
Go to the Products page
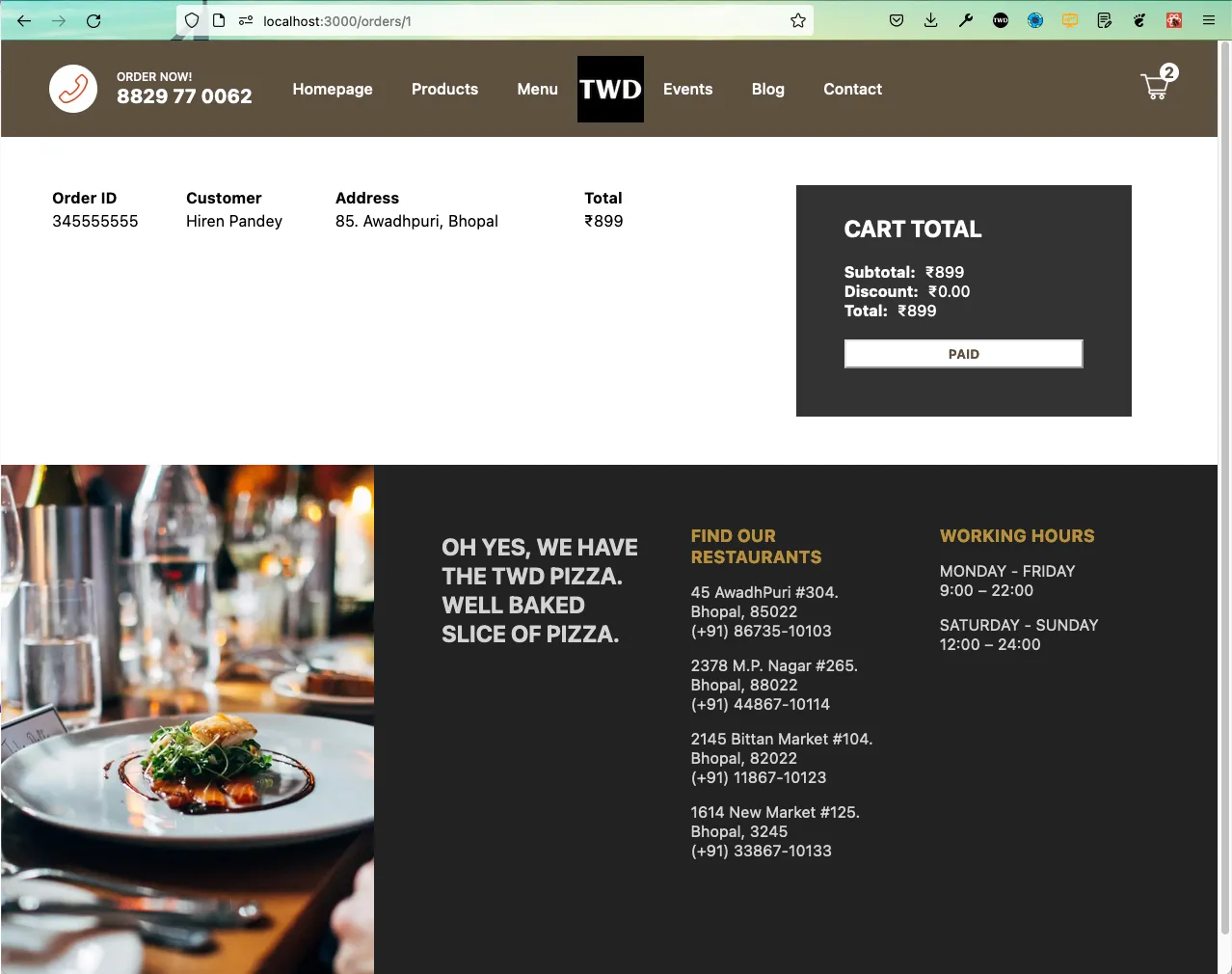pyautogui.click(x=444, y=89)
